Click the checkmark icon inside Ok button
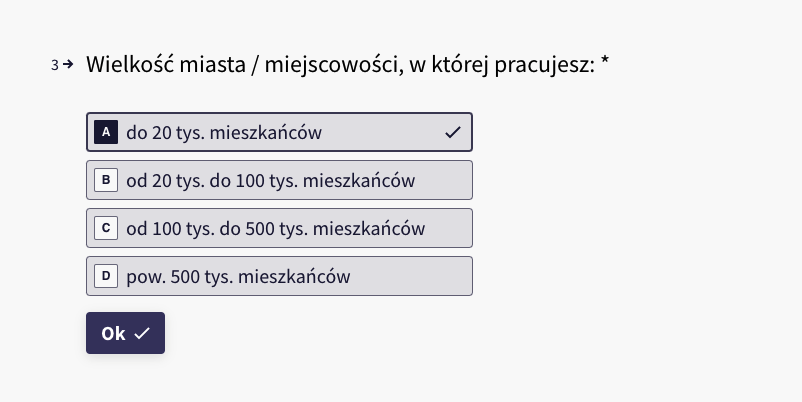The width and height of the screenshot is (802, 402). (142, 333)
